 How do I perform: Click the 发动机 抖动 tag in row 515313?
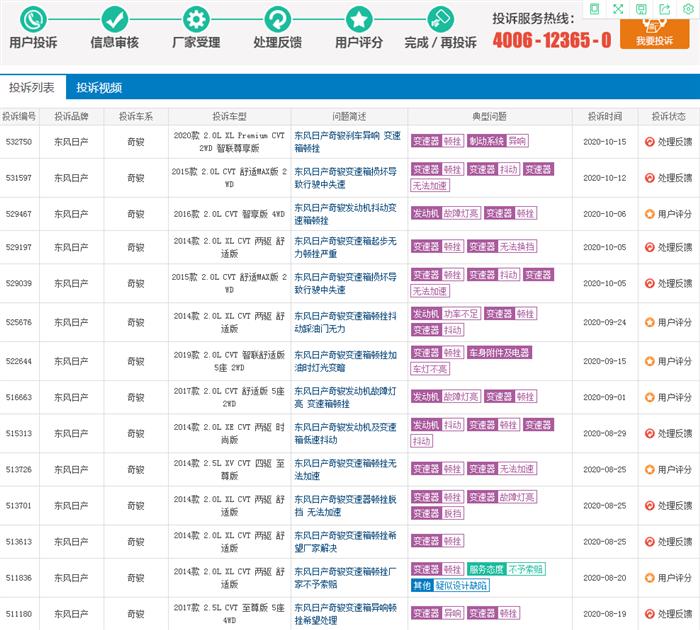437,425
